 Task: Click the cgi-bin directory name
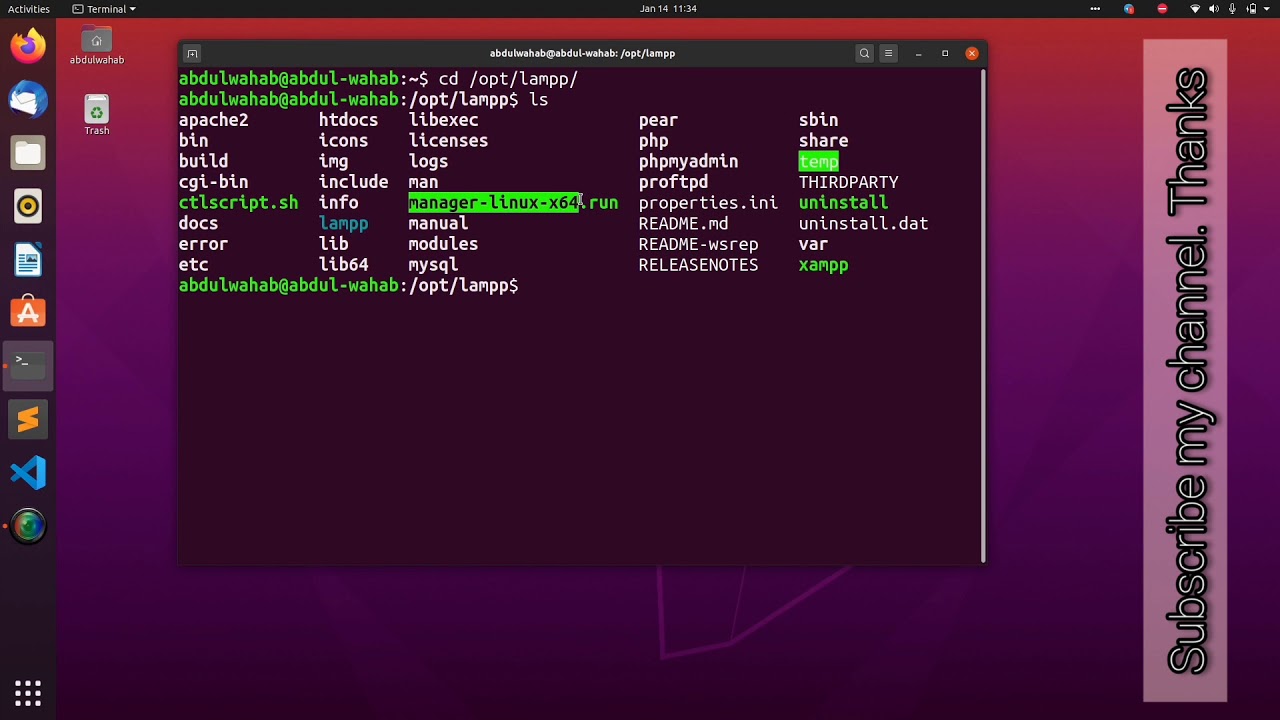point(213,182)
